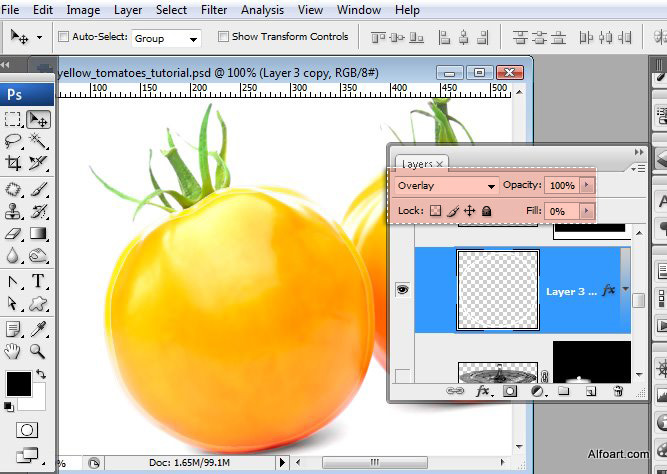Open the Overlay blend mode dropdown
Image resolution: width=667 pixels, height=474 pixels.
pos(446,186)
